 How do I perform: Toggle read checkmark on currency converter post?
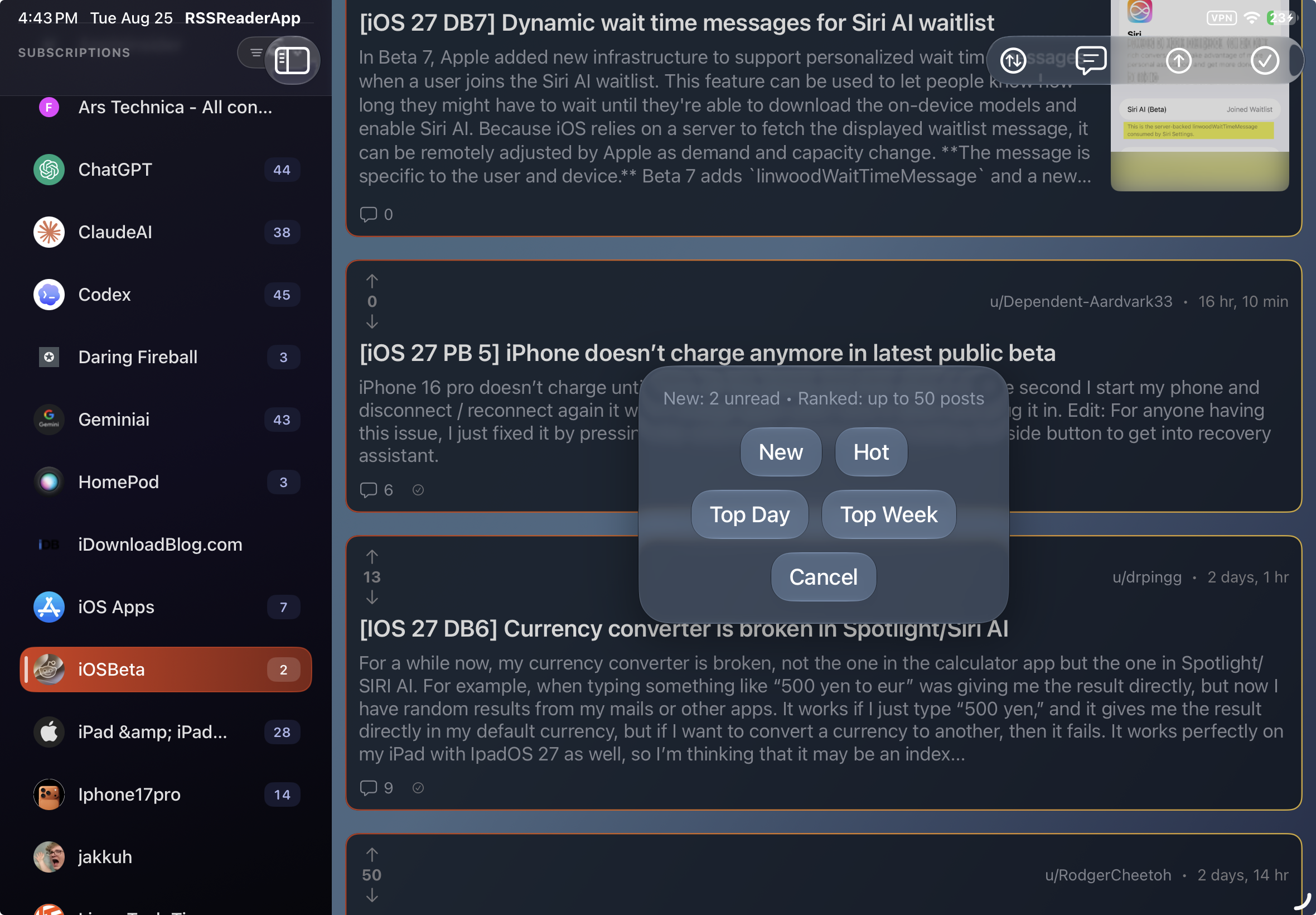(x=418, y=788)
